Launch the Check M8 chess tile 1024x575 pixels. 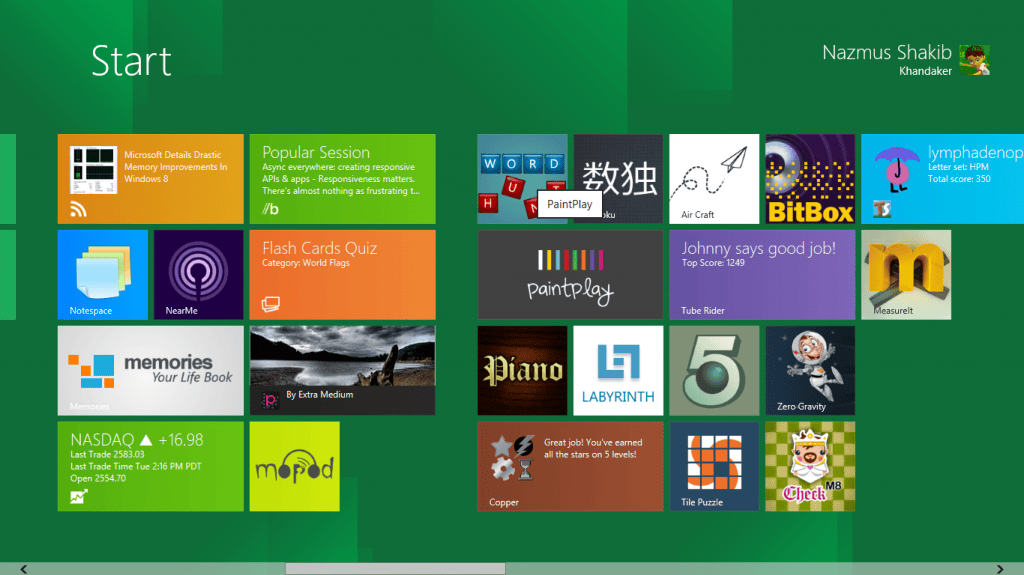coord(810,467)
